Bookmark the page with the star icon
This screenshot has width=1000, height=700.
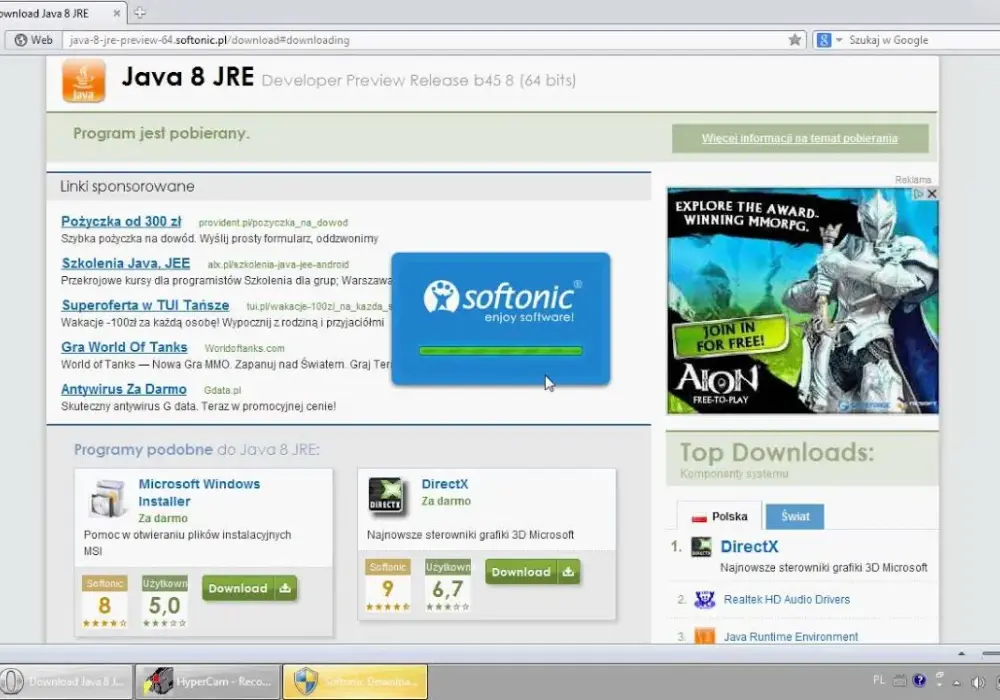(795, 40)
